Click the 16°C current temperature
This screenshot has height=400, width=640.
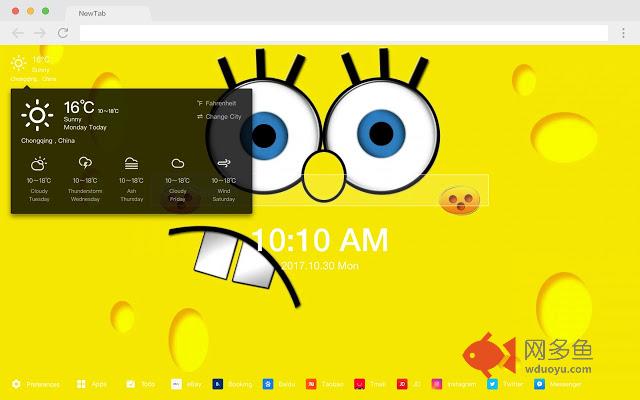click(x=79, y=107)
